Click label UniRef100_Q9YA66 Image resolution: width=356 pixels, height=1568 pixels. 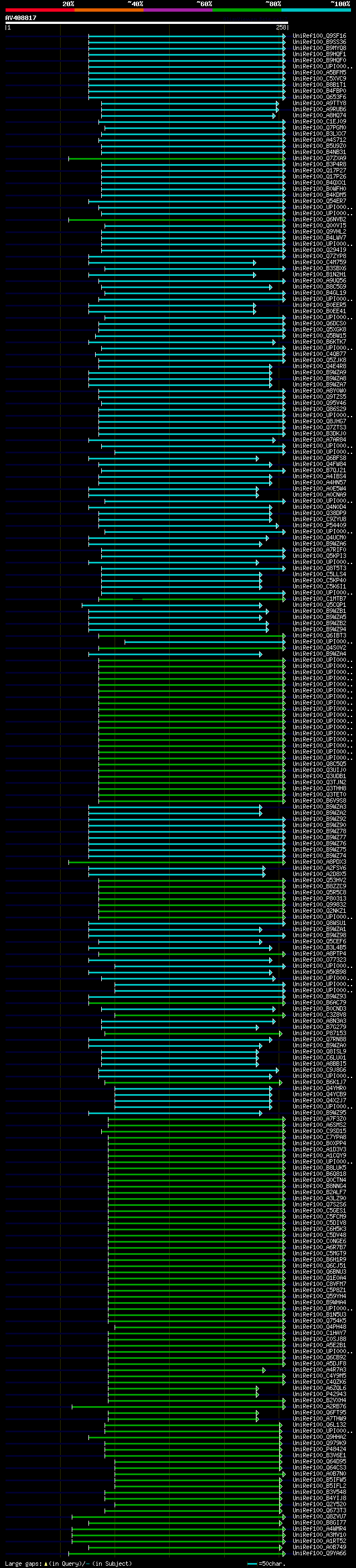(319, 1553)
